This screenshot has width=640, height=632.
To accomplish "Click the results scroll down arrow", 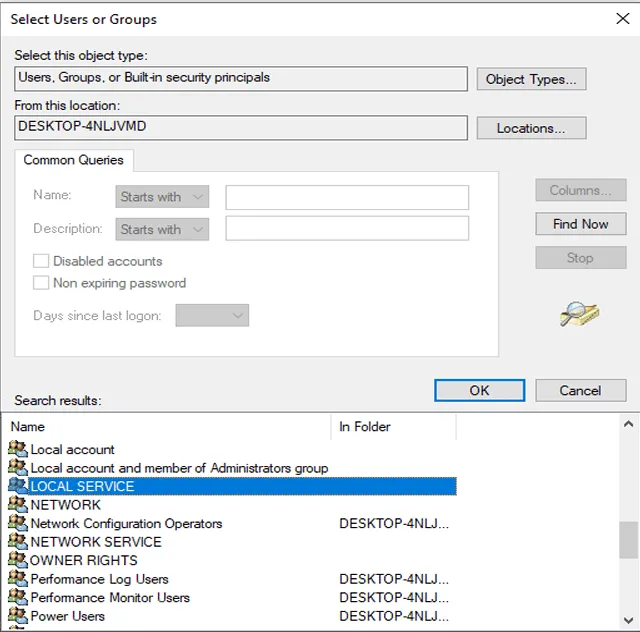I will tap(629, 621).
